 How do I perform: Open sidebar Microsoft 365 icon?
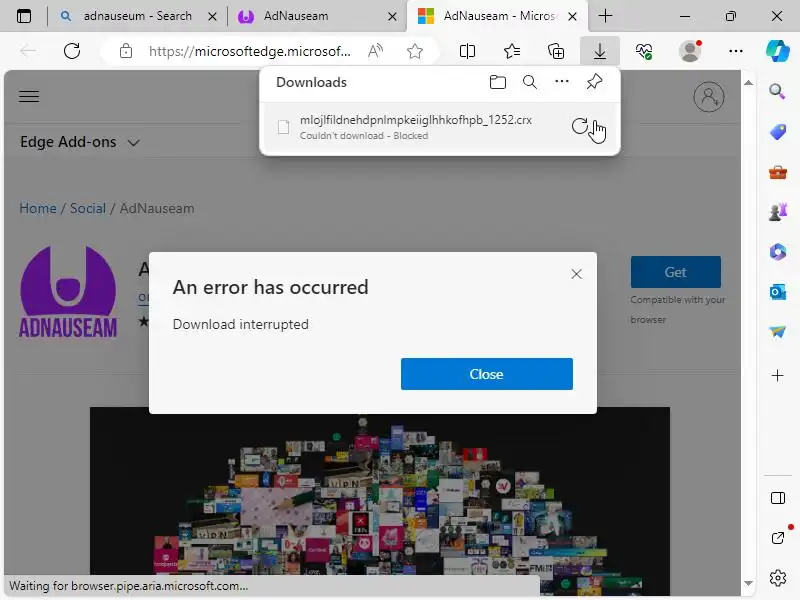click(x=778, y=252)
